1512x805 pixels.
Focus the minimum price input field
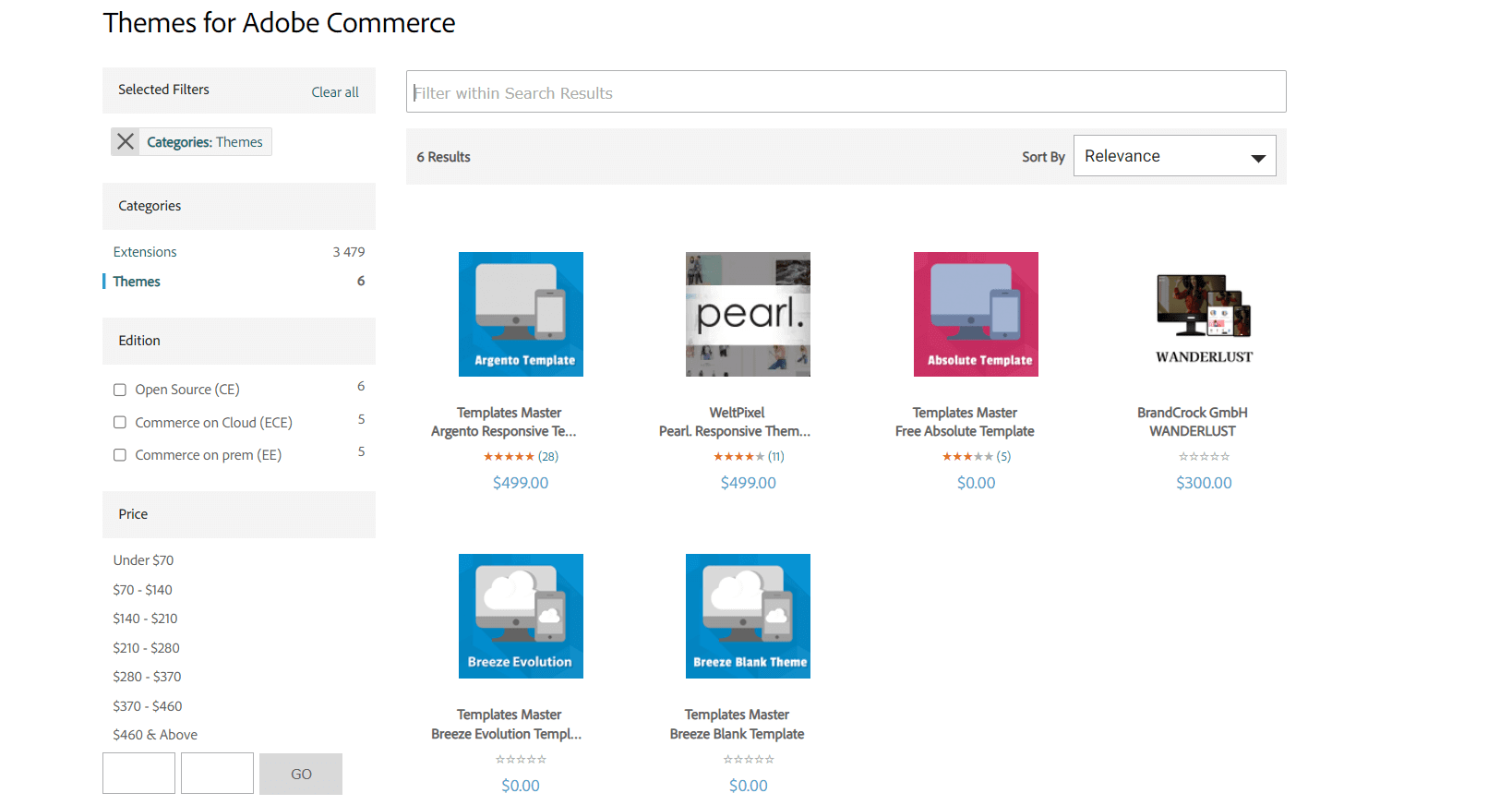(138, 774)
